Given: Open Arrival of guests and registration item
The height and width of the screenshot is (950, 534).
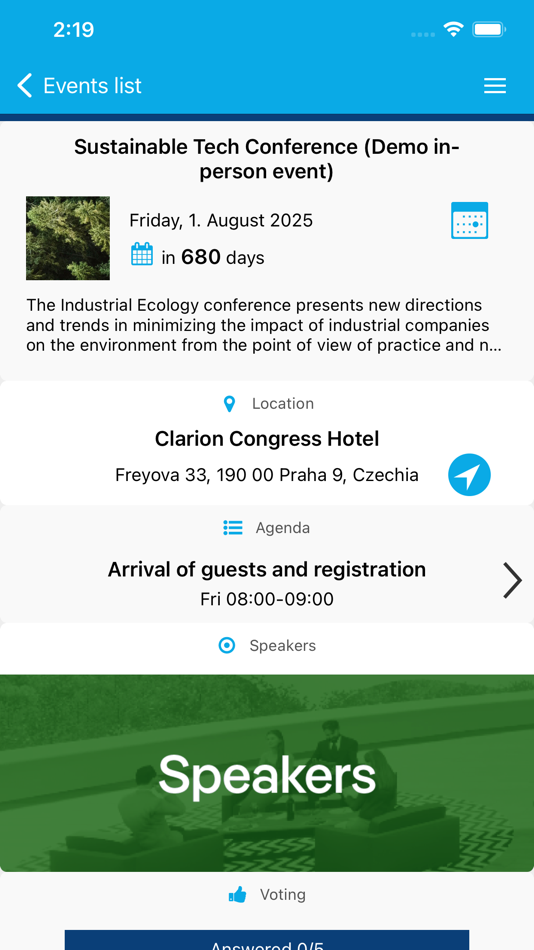Looking at the screenshot, I should click(267, 570).
